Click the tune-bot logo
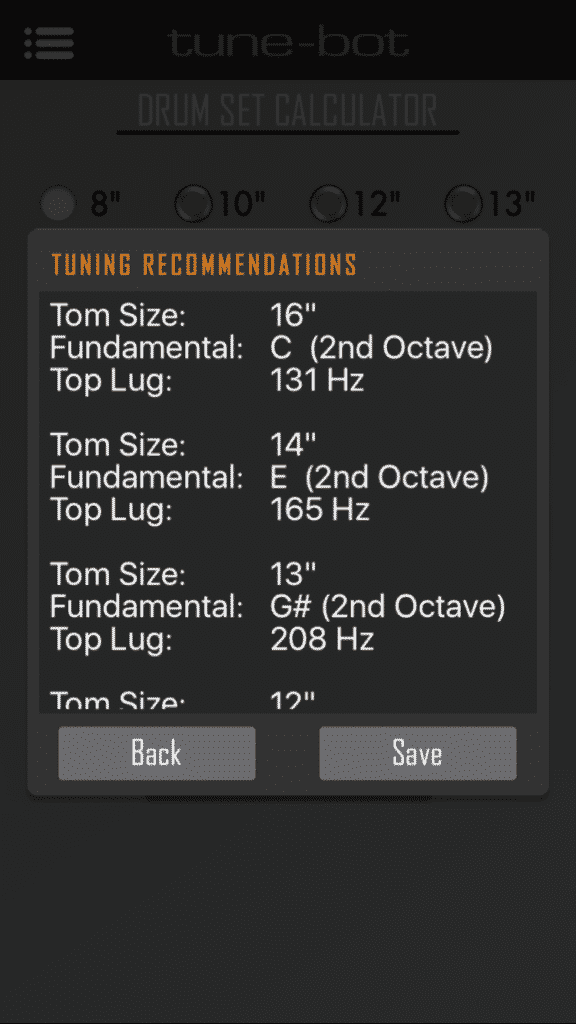Screen dimensions: 576x1024 288,43
